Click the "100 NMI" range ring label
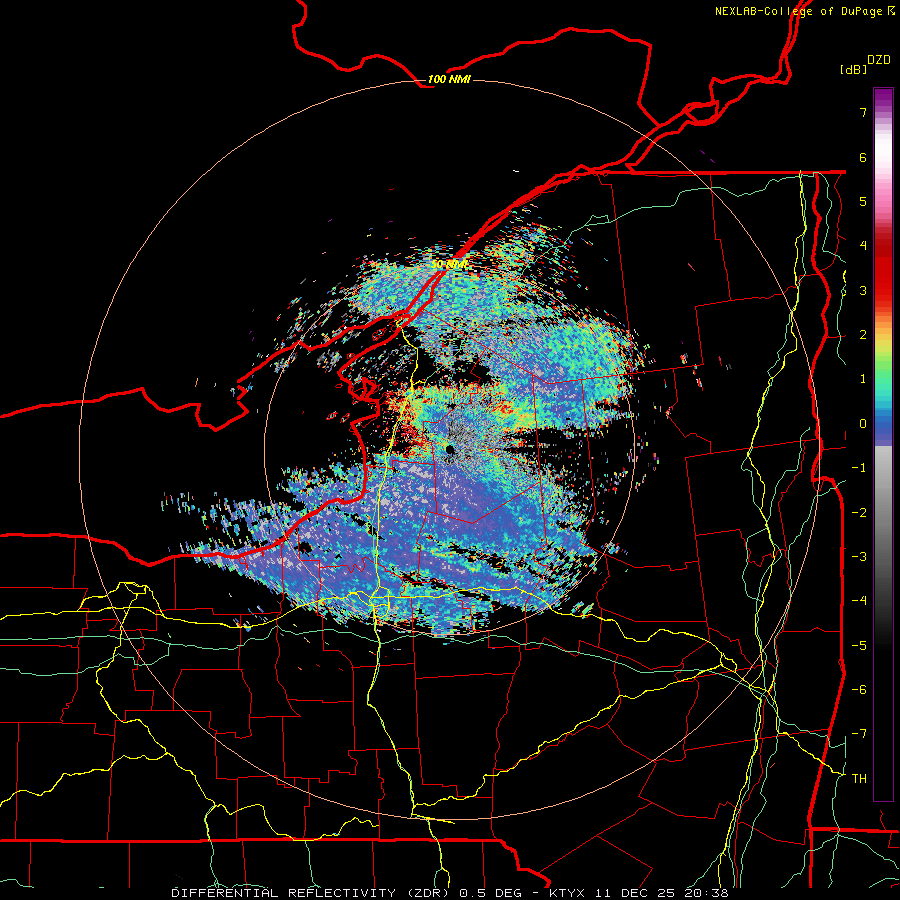The image size is (900, 900). tap(449, 79)
